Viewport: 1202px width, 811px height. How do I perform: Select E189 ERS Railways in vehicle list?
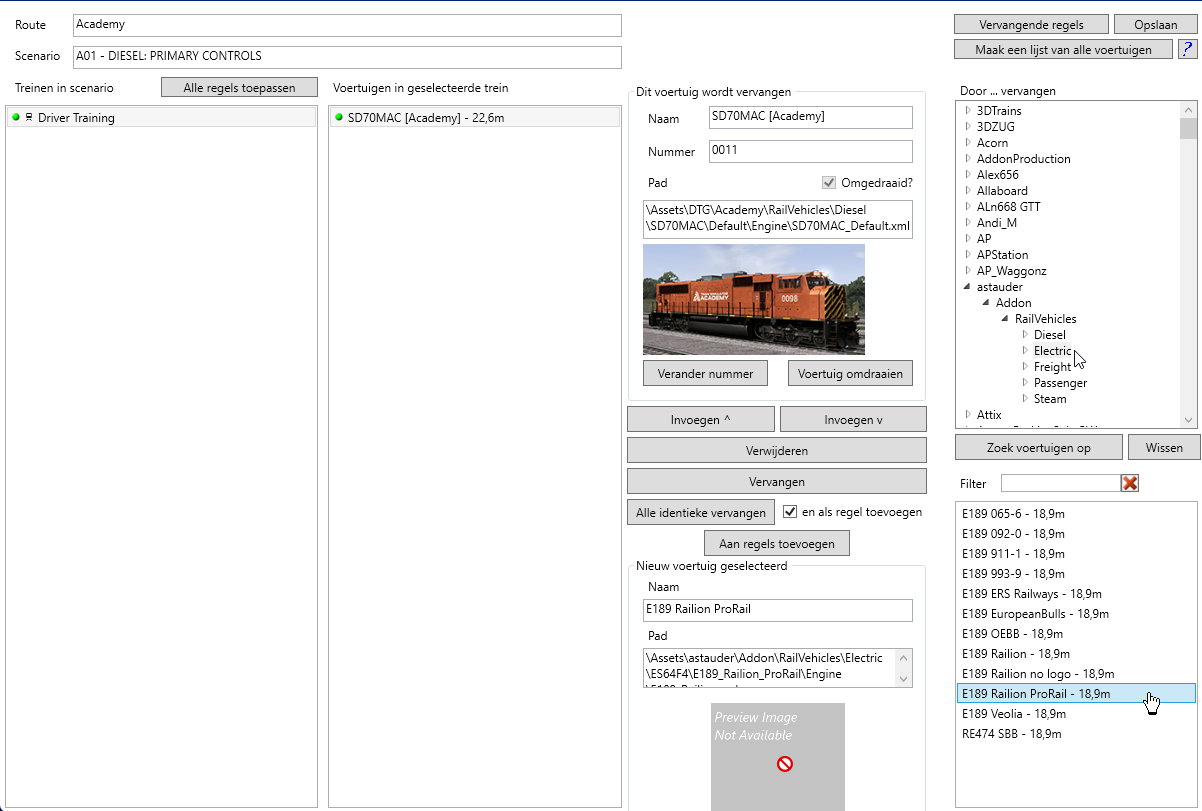point(1076,594)
